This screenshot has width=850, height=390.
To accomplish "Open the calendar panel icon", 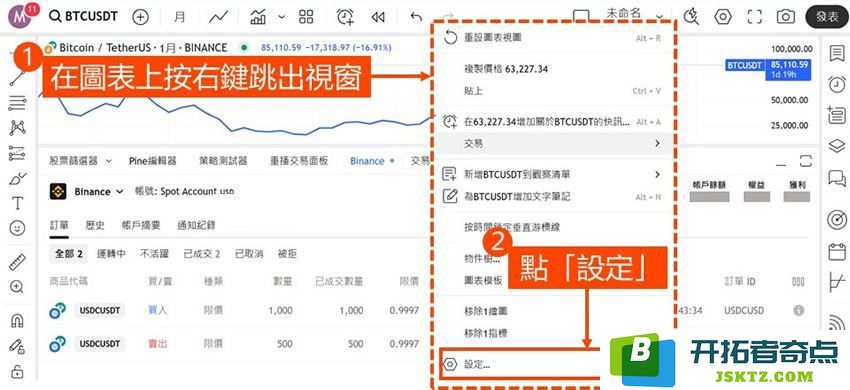I will click(x=837, y=252).
